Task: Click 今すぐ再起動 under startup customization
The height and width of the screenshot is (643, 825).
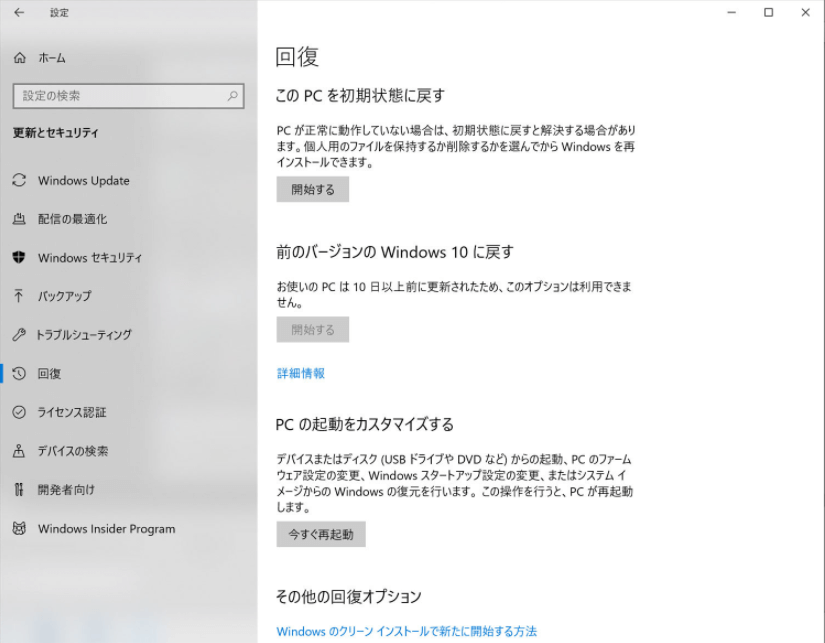Action: [321, 534]
